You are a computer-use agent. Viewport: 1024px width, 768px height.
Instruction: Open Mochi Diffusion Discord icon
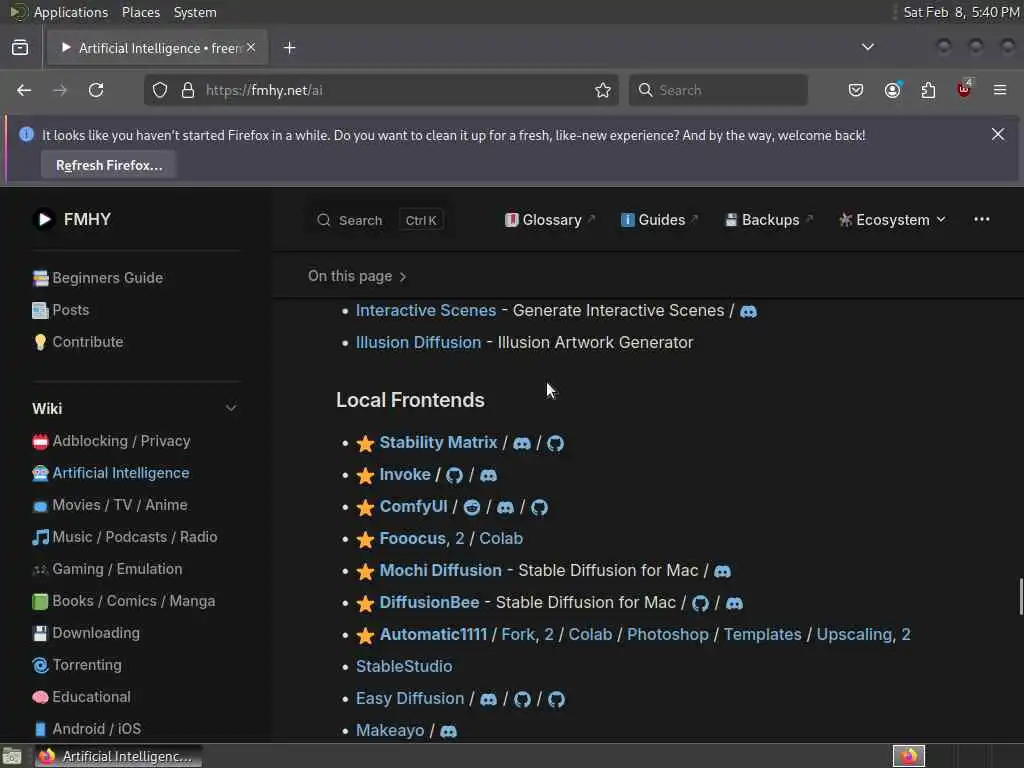pos(722,571)
